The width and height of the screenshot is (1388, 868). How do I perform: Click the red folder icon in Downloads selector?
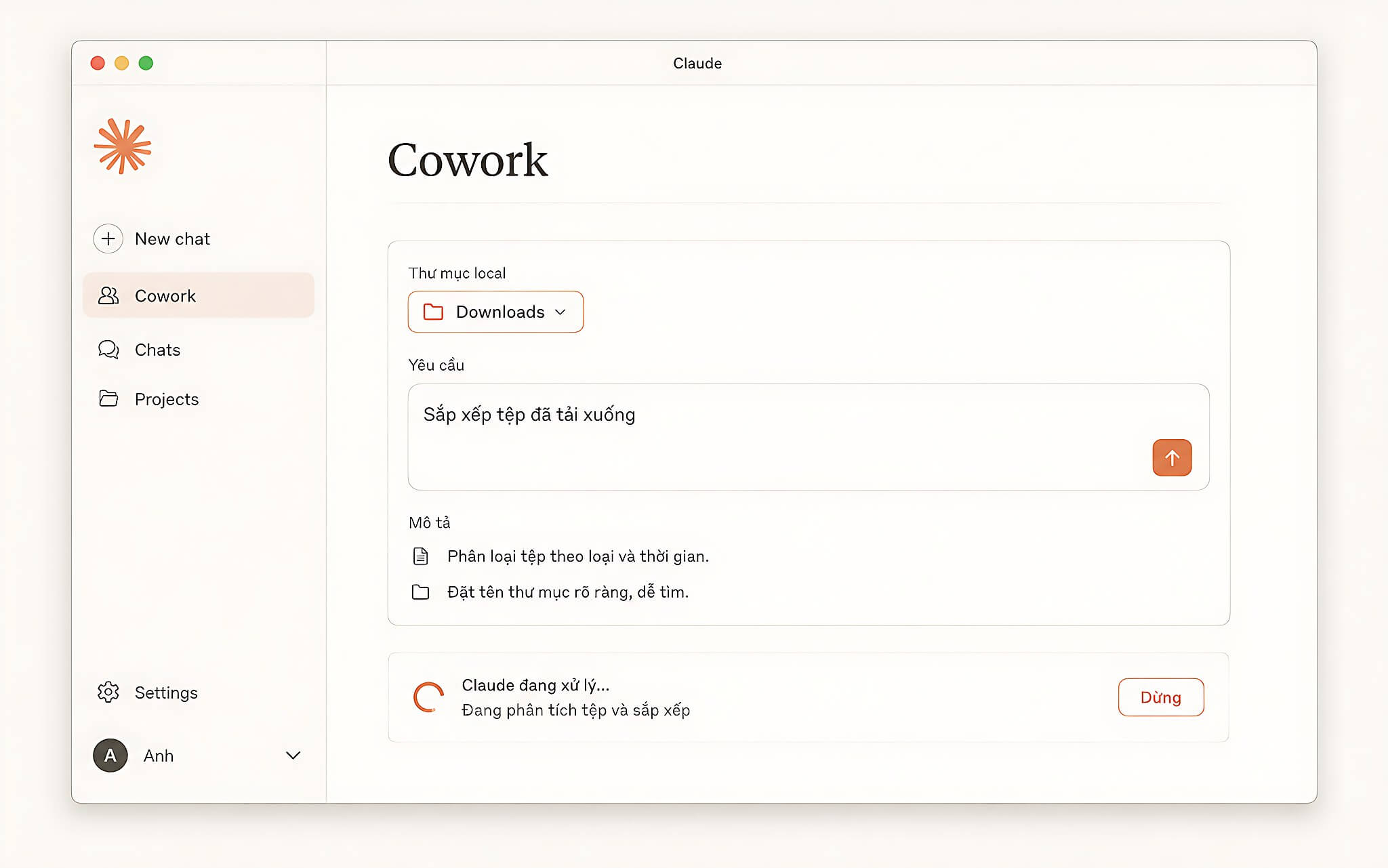[433, 312]
